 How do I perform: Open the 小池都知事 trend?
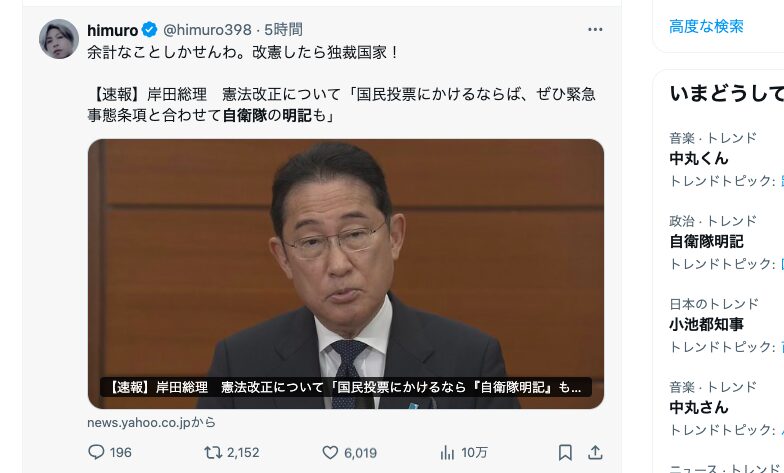706,324
